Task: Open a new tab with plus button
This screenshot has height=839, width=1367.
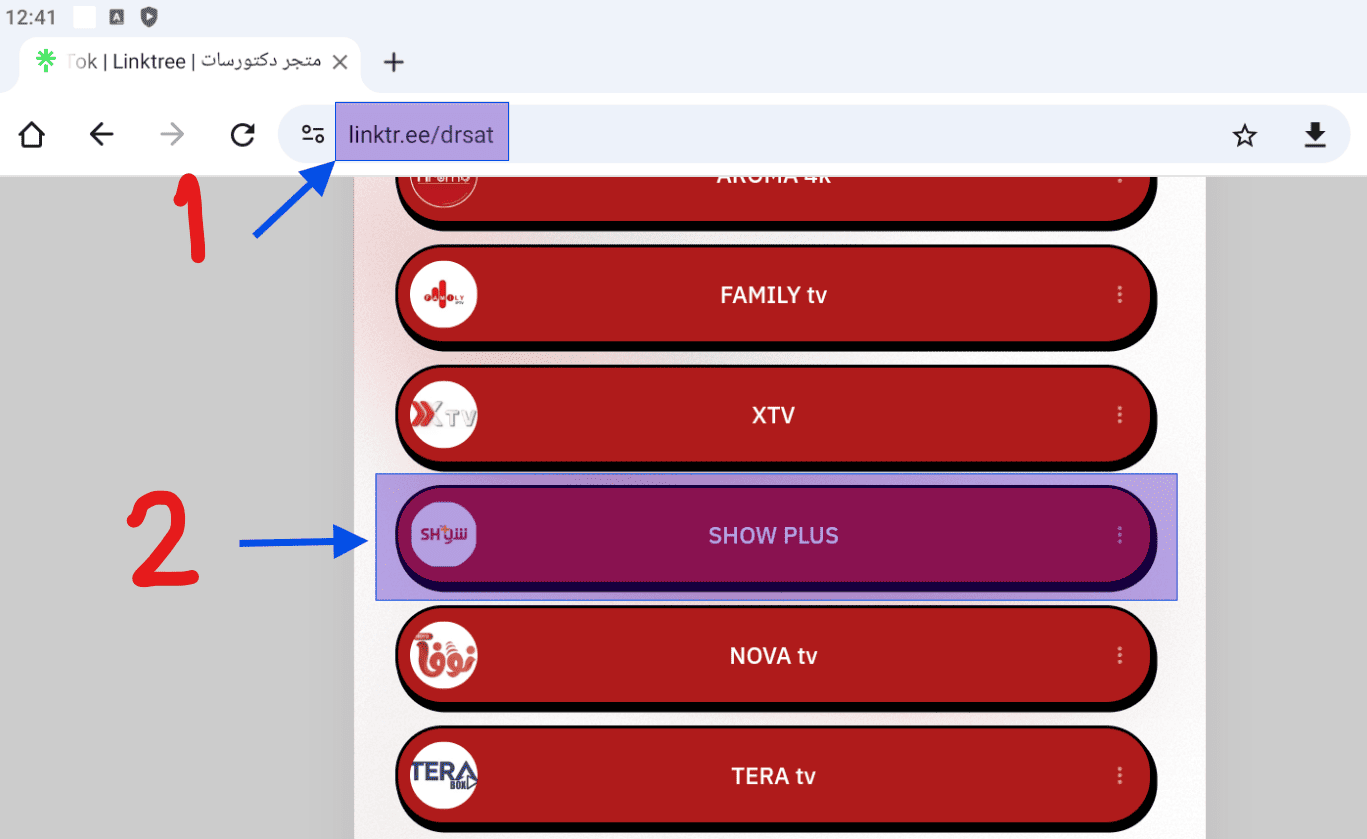Action: point(394,62)
